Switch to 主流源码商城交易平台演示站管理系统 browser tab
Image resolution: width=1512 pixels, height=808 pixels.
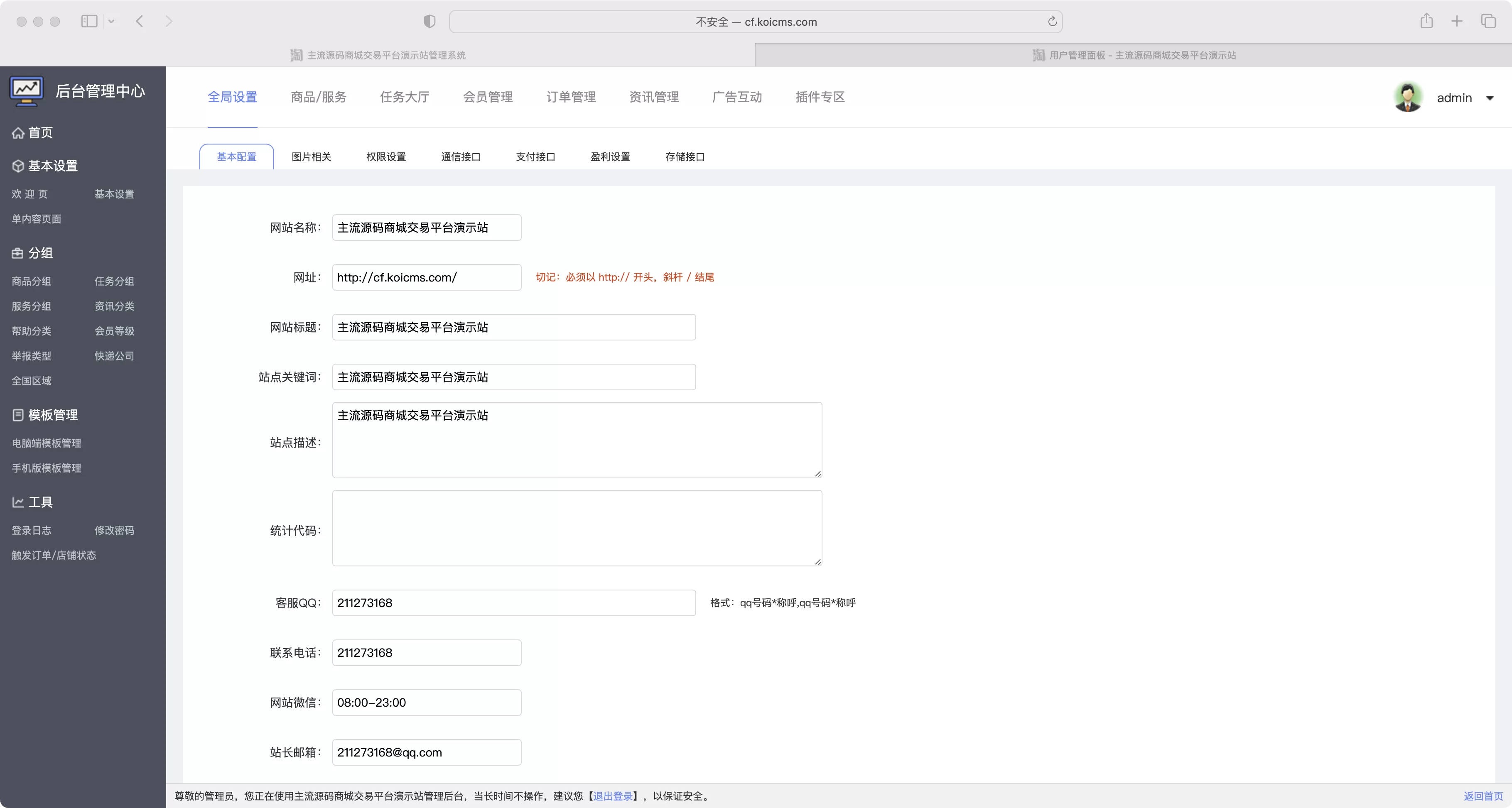[378, 54]
